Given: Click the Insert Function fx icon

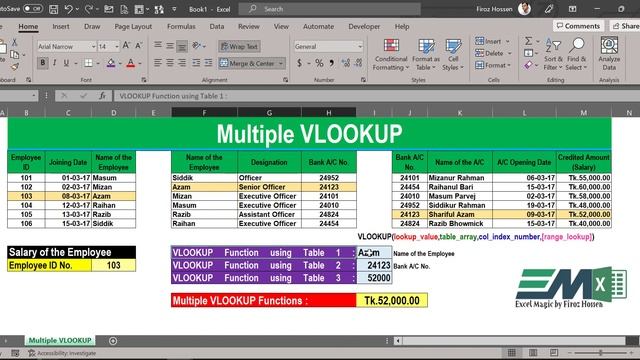Looking at the screenshot, I should click(102, 96).
